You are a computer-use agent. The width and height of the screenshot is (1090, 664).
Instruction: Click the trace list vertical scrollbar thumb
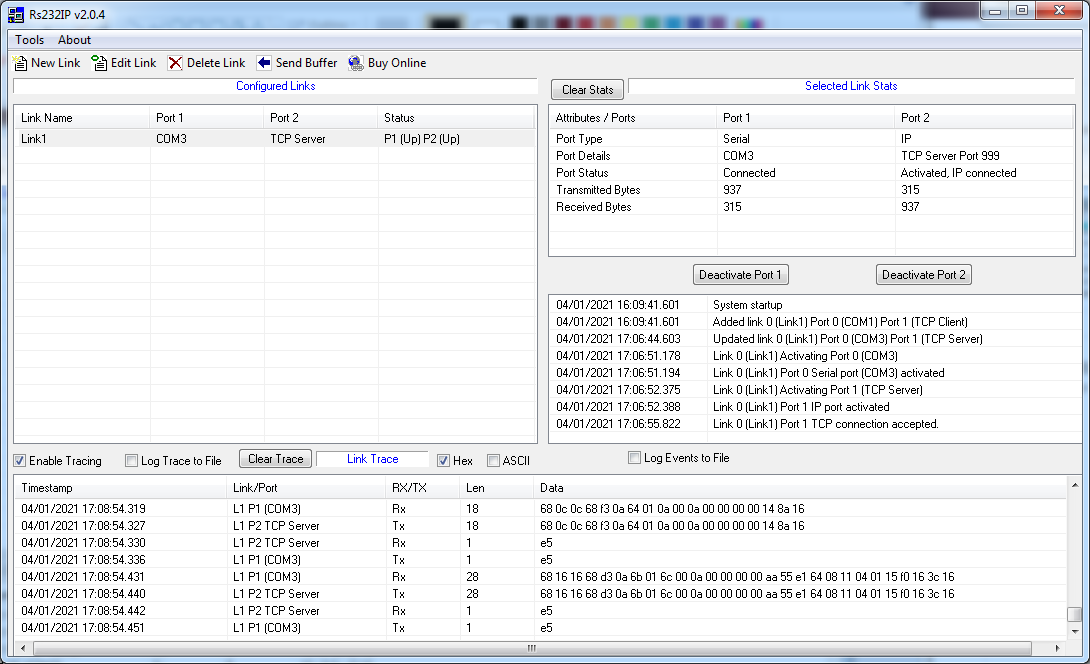tap(1074, 614)
